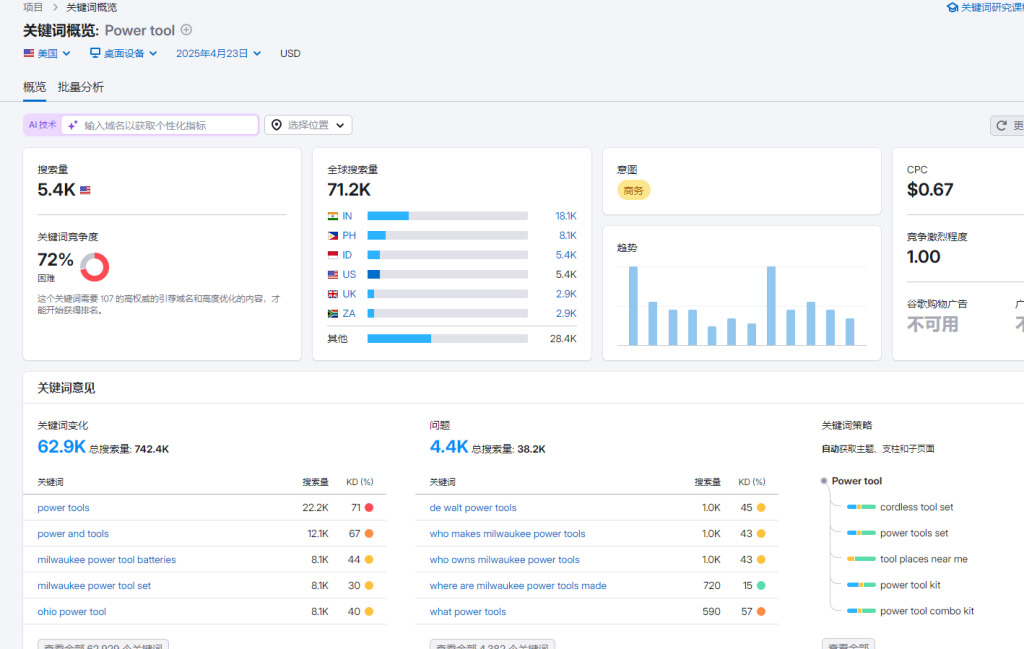This screenshot has width=1024, height=649.
Task: Click the sparkle AI icon in domain field
Action: point(72,125)
